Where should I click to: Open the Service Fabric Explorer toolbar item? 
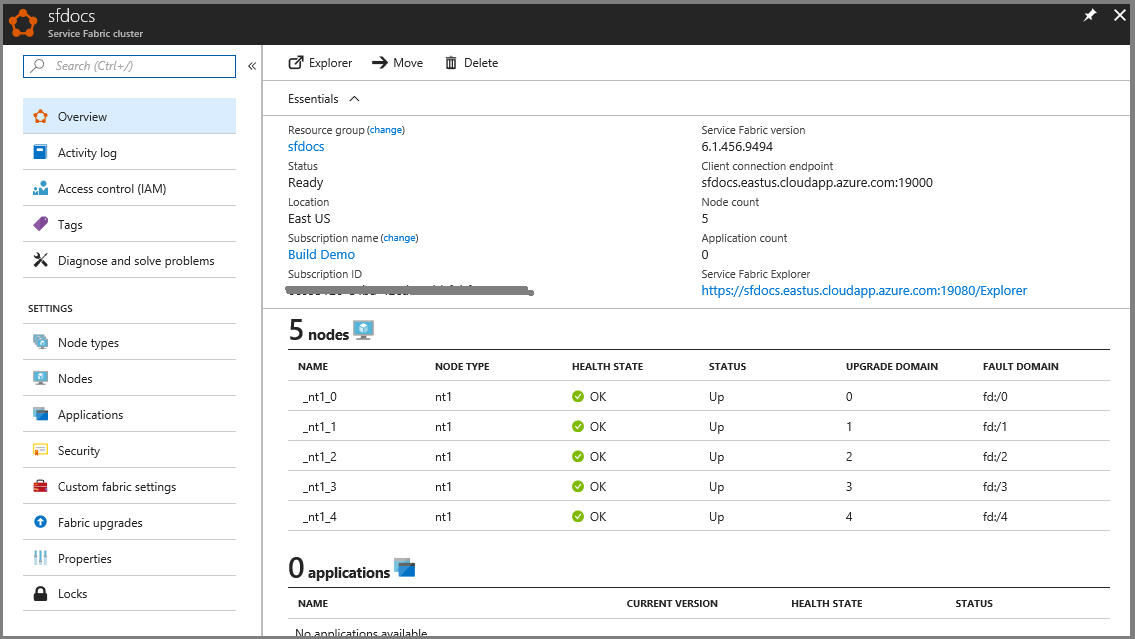pyautogui.click(x=320, y=62)
